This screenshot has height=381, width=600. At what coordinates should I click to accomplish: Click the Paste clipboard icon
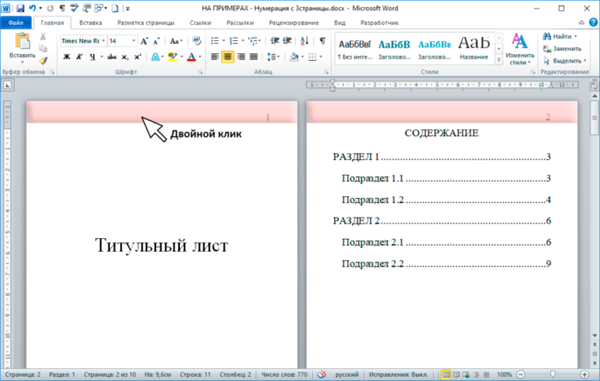coord(22,41)
